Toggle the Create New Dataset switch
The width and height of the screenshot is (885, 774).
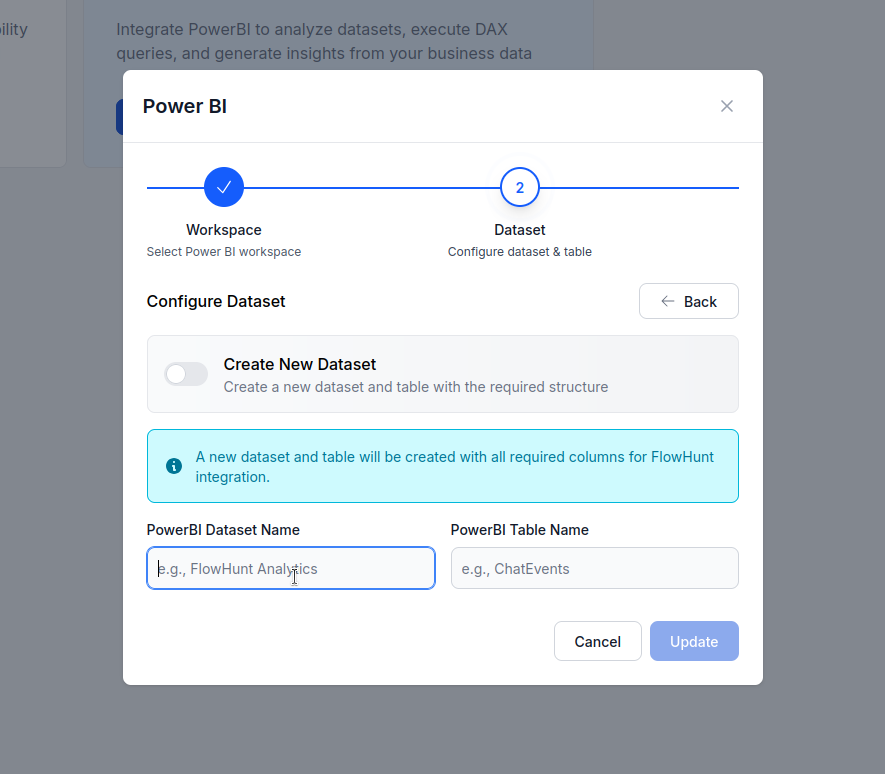[x=186, y=374]
